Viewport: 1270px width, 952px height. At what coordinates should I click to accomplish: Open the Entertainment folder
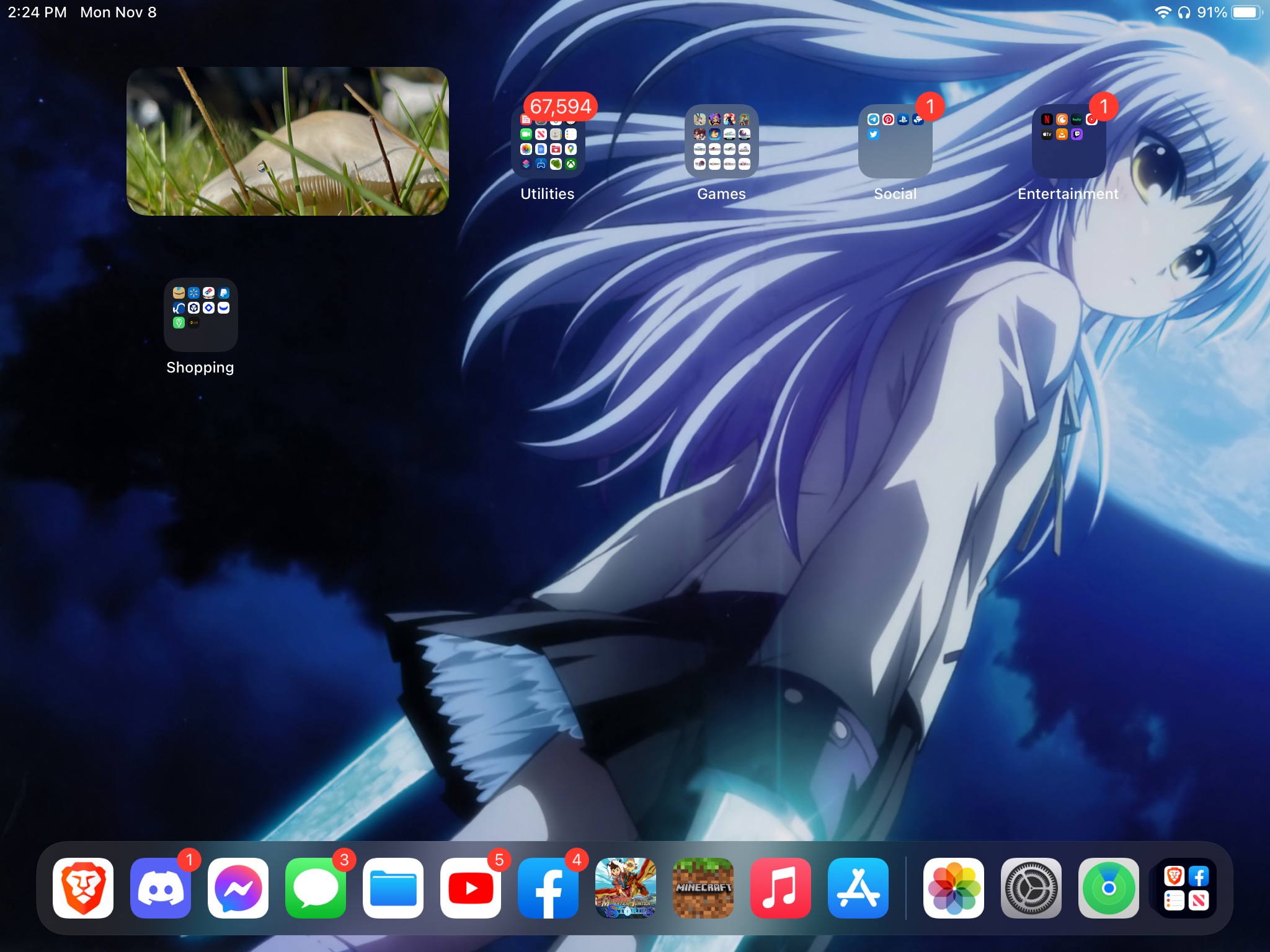(x=1069, y=141)
